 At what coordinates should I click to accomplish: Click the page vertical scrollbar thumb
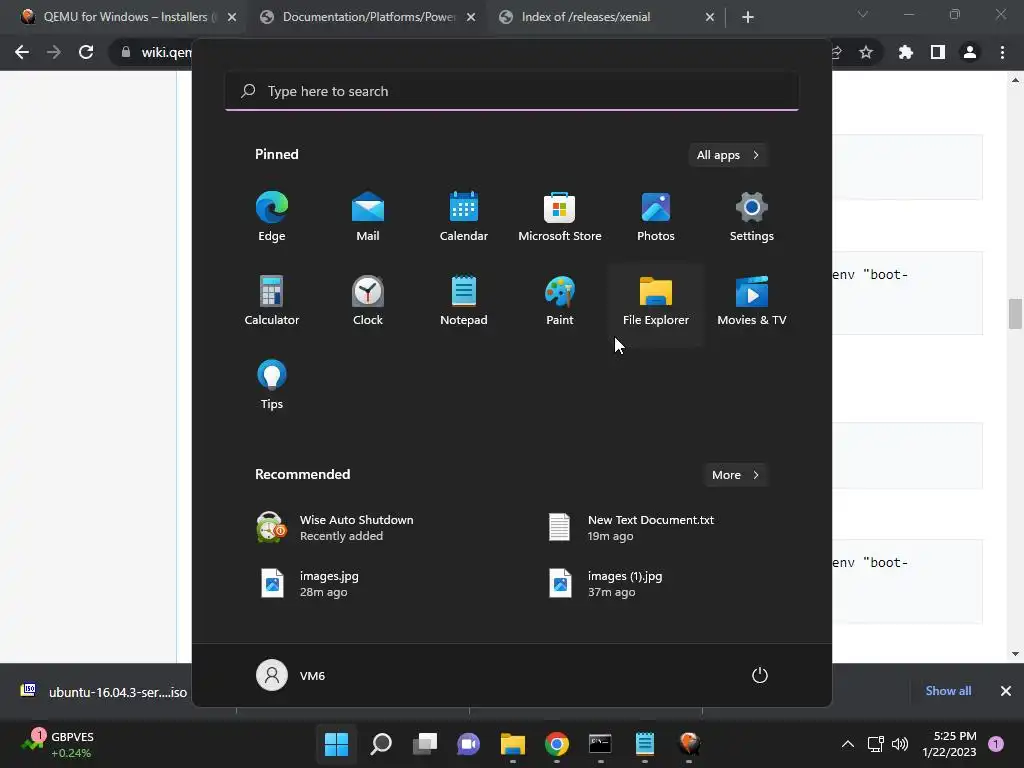pyautogui.click(x=1015, y=314)
